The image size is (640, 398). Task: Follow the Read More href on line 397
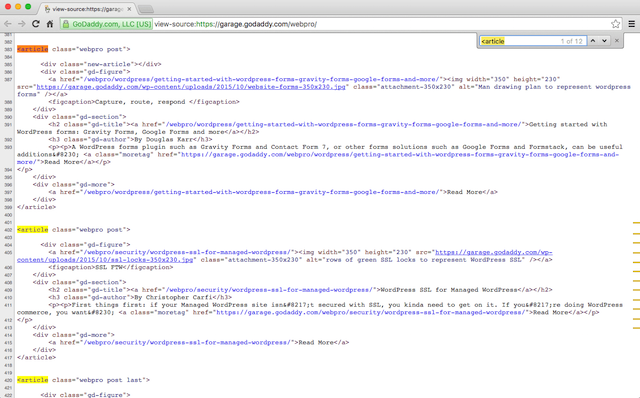(x=261, y=192)
